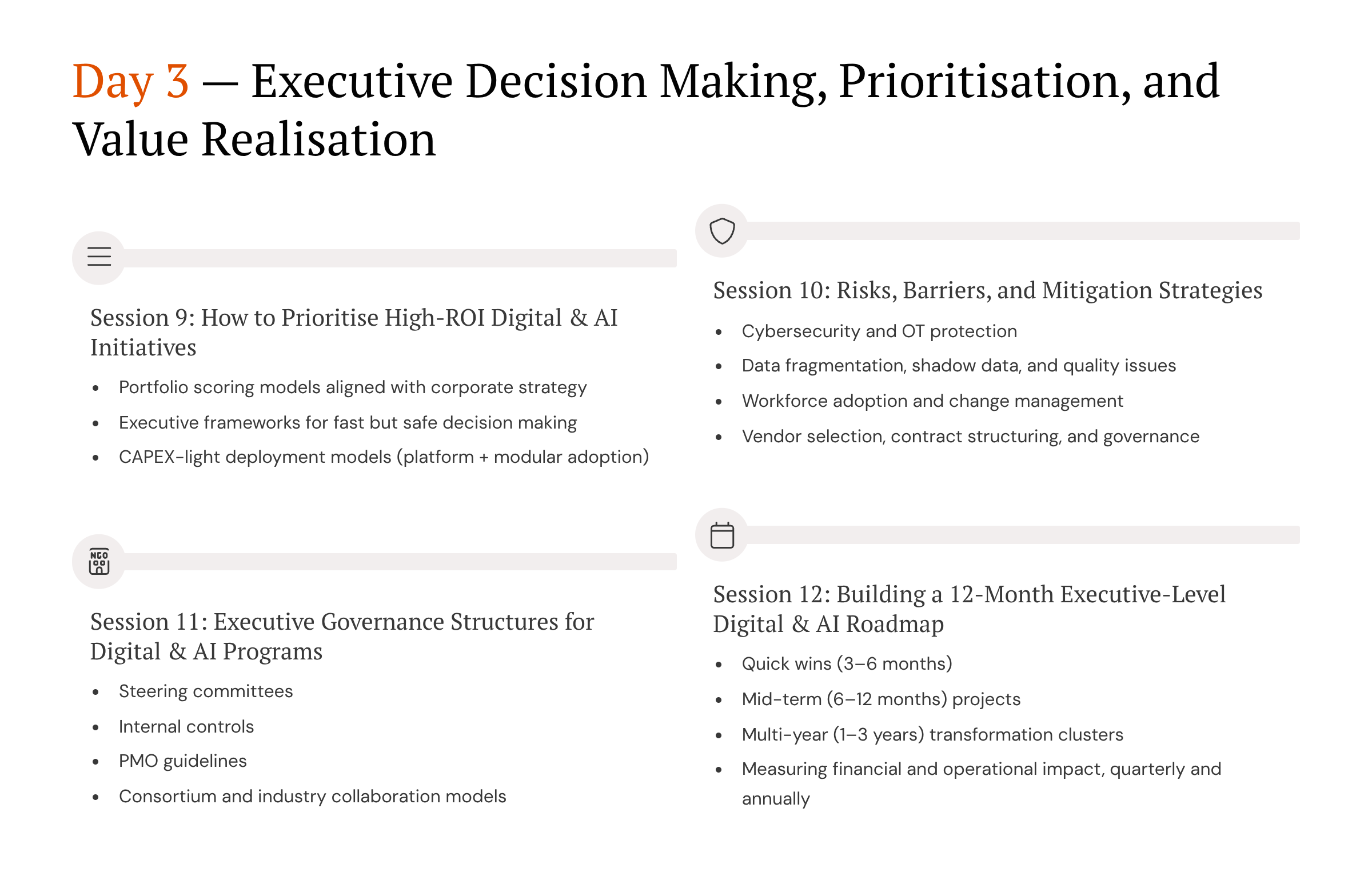1372x880 pixels.
Task: Click the calendar icon above Session 12
Action: (x=722, y=535)
